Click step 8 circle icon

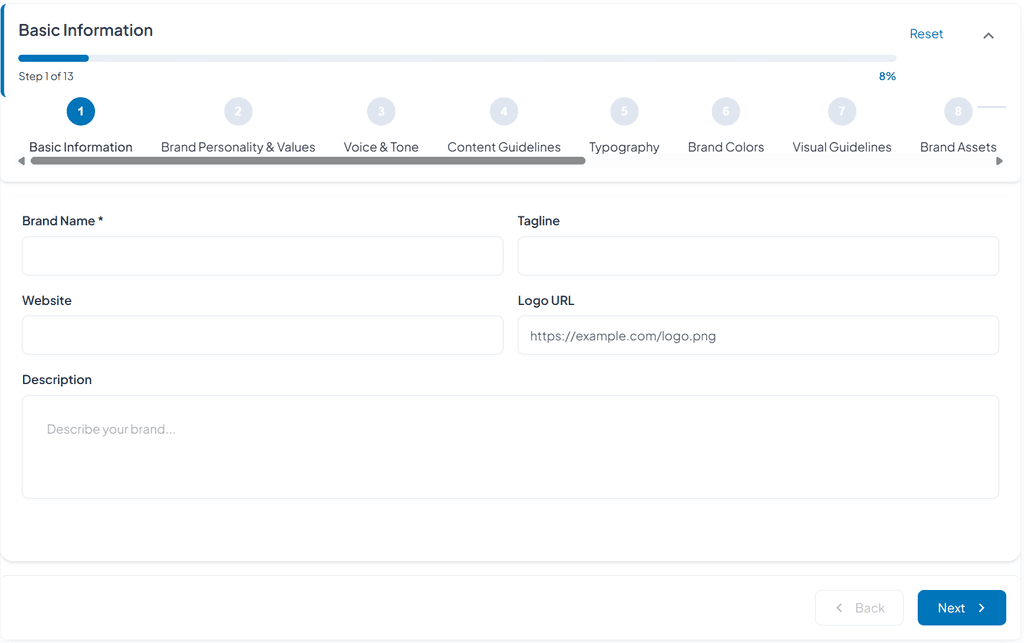[958, 112]
